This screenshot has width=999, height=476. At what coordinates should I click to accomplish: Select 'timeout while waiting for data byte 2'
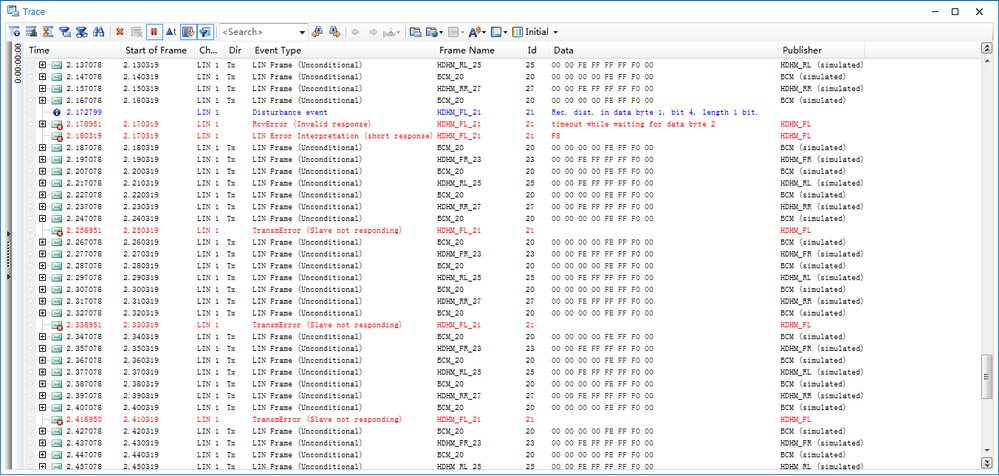pos(633,124)
